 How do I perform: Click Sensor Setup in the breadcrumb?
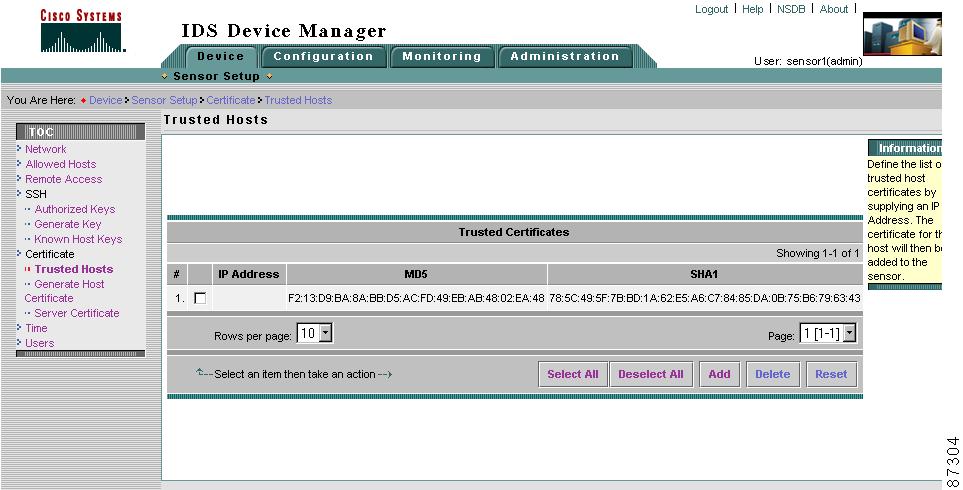[x=164, y=100]
